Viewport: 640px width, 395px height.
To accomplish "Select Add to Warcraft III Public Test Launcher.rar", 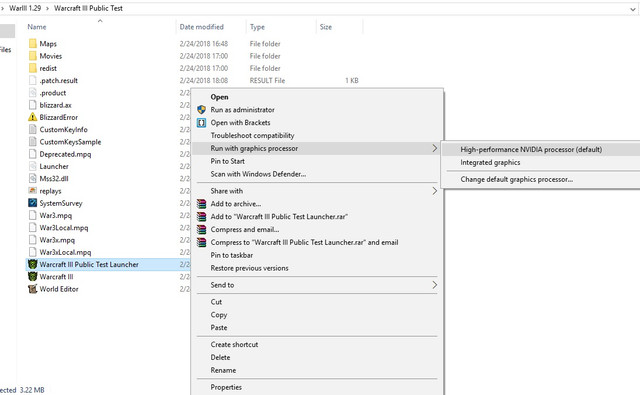I will coord(279,217).
